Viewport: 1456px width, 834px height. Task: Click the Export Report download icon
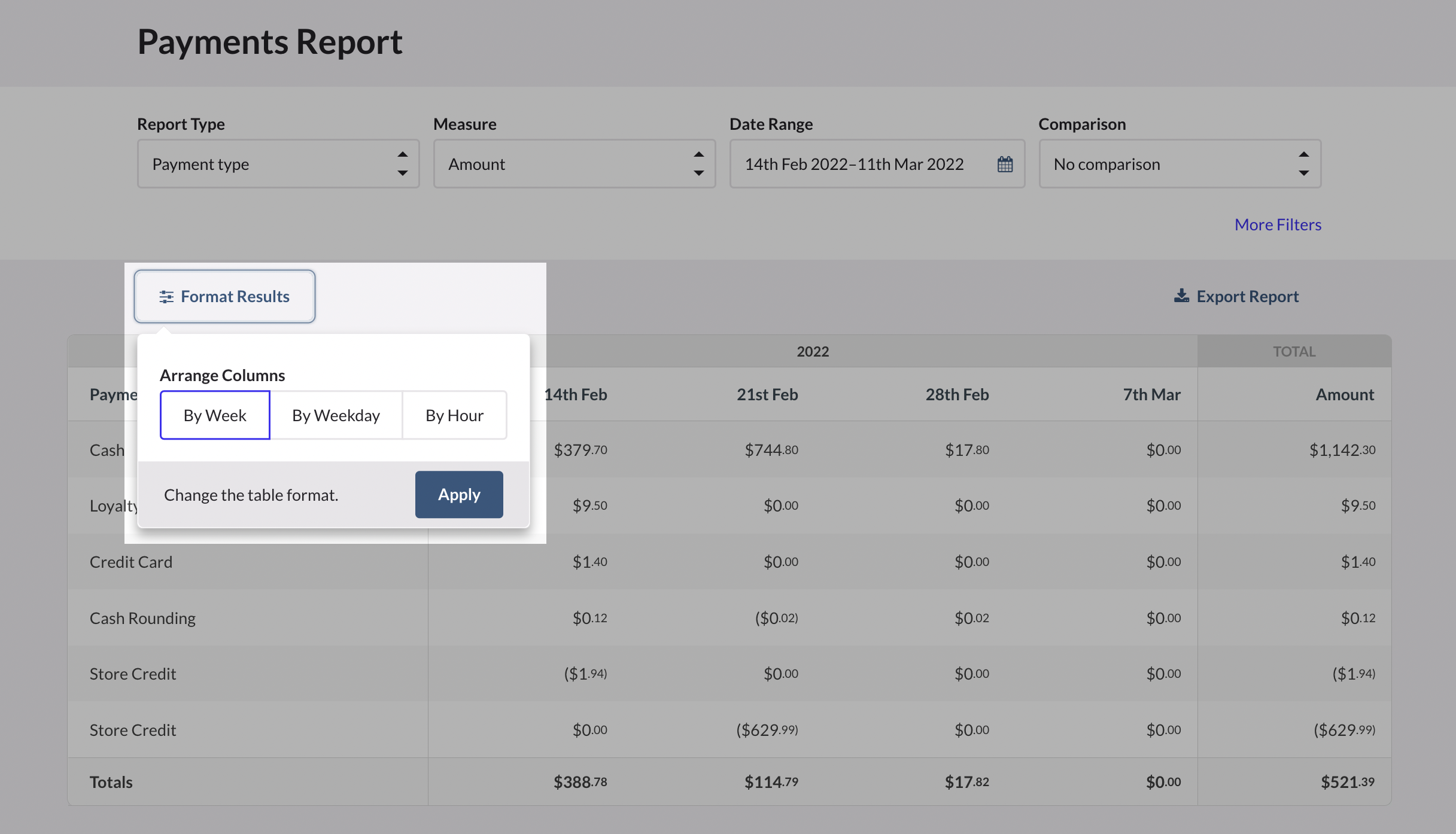tap(1181, 296)
